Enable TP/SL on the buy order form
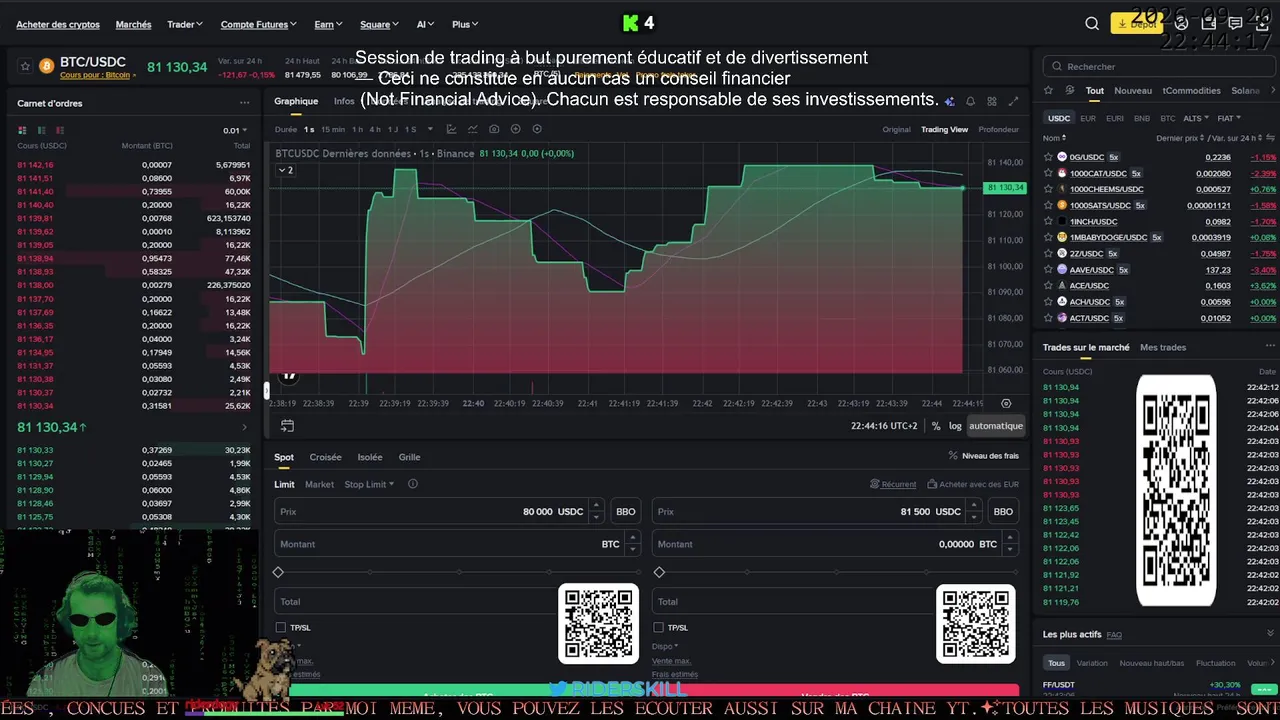This screenshot has width=1280, height=720. [281, 627]
